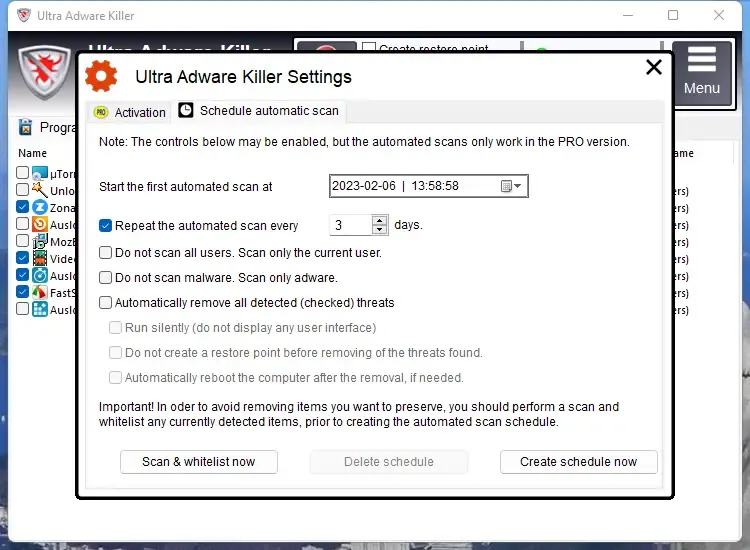Viewport: 750px width, 550px height.
Task: Click the Unlocker wand icon
Action: [x=40, y=190]
